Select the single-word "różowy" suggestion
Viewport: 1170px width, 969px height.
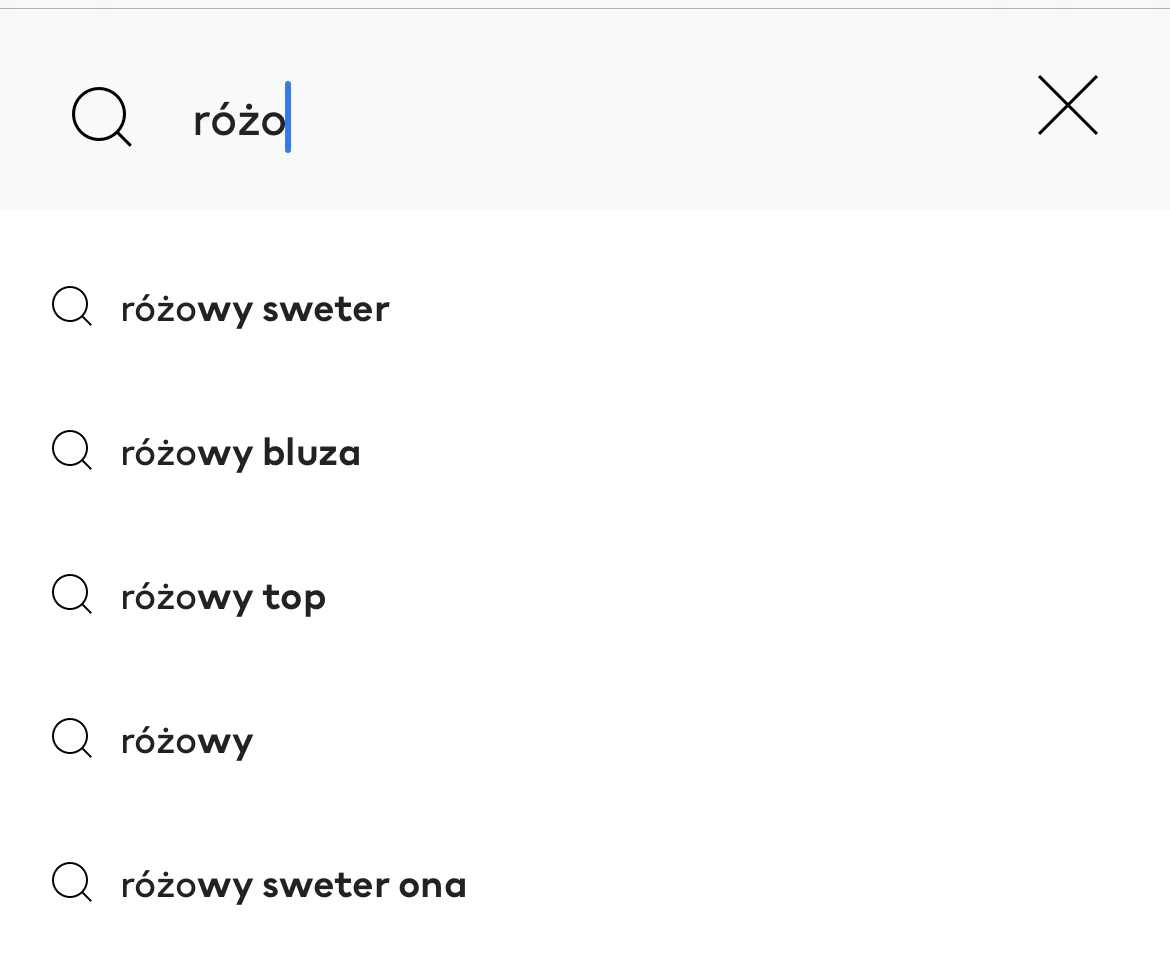point(585,740)
